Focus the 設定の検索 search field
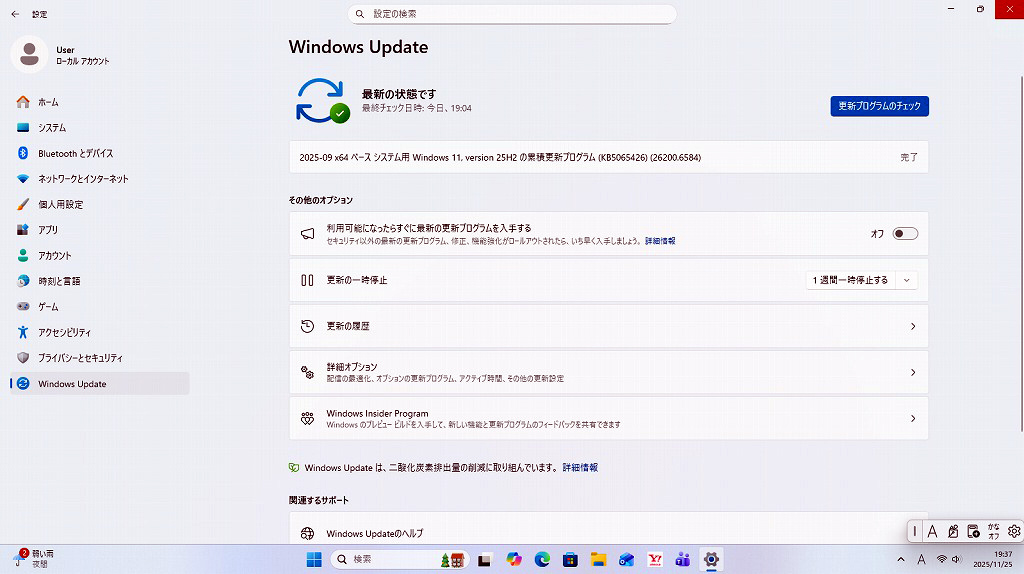The height and width of the screenshot is (574, 1024). click(x=512, y=14)
